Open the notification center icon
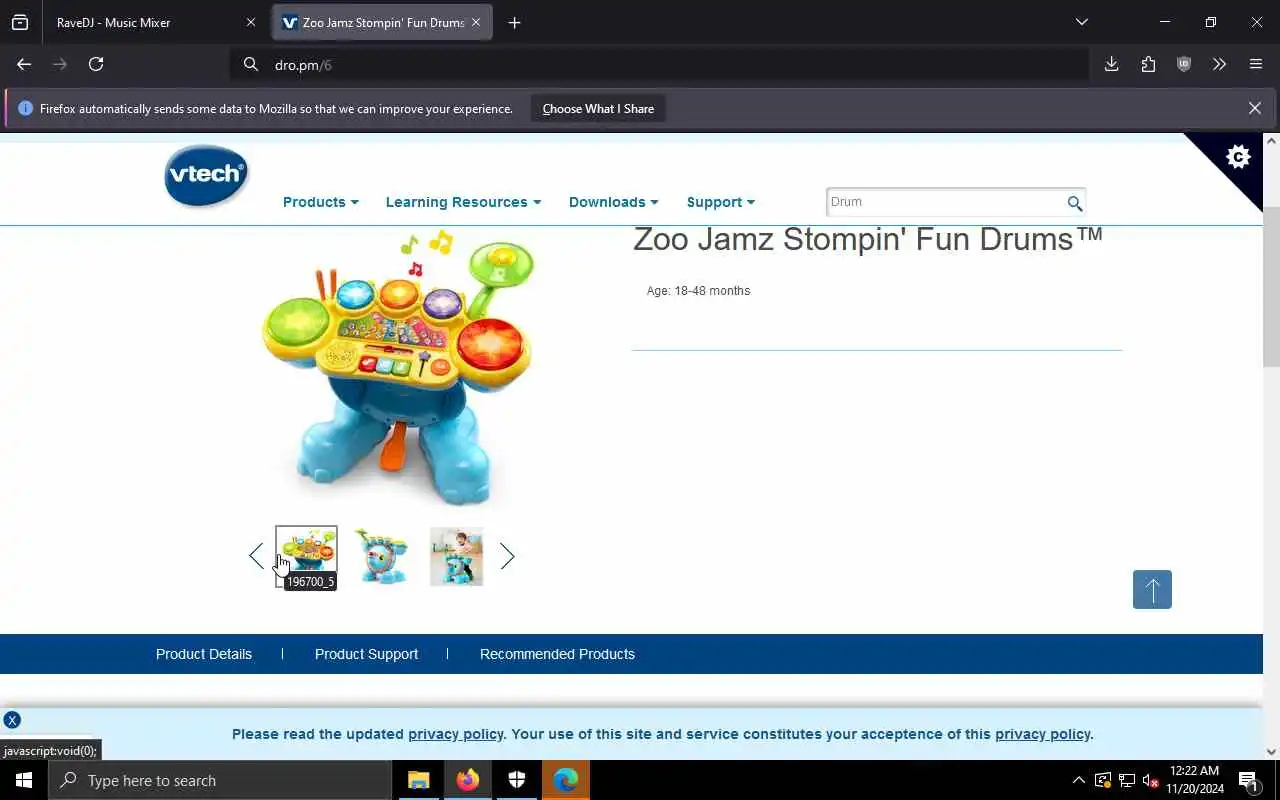1280x800 pixels. tap(1248, 780)
